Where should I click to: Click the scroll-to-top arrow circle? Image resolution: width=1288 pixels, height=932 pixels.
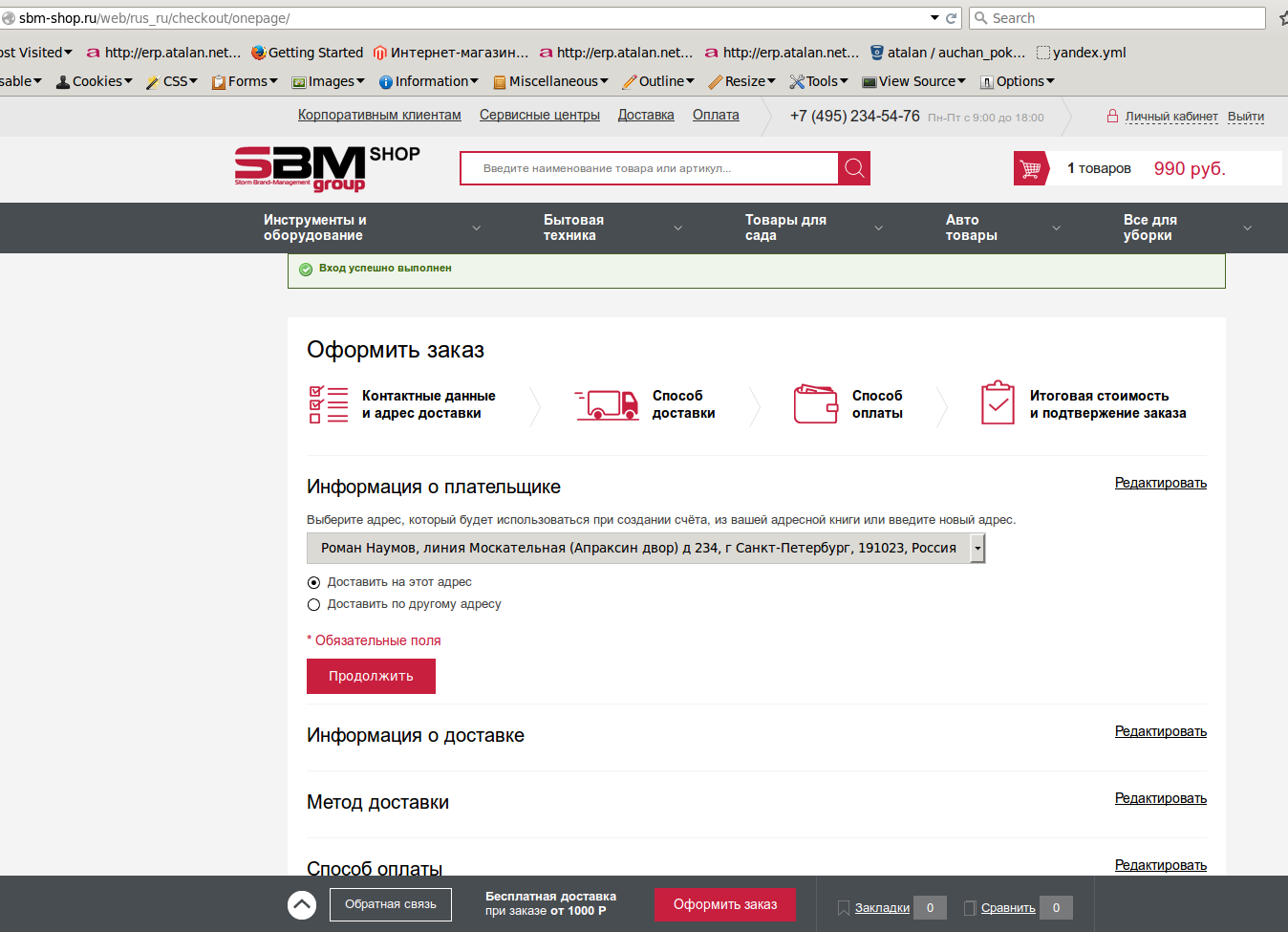coord(302,904)
